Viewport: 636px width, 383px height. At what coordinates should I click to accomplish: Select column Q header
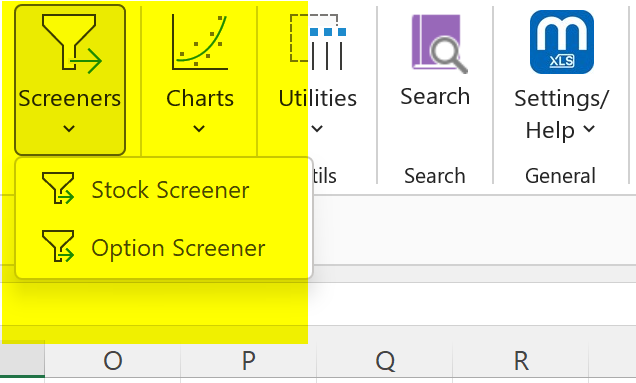[x=385, y=361]
